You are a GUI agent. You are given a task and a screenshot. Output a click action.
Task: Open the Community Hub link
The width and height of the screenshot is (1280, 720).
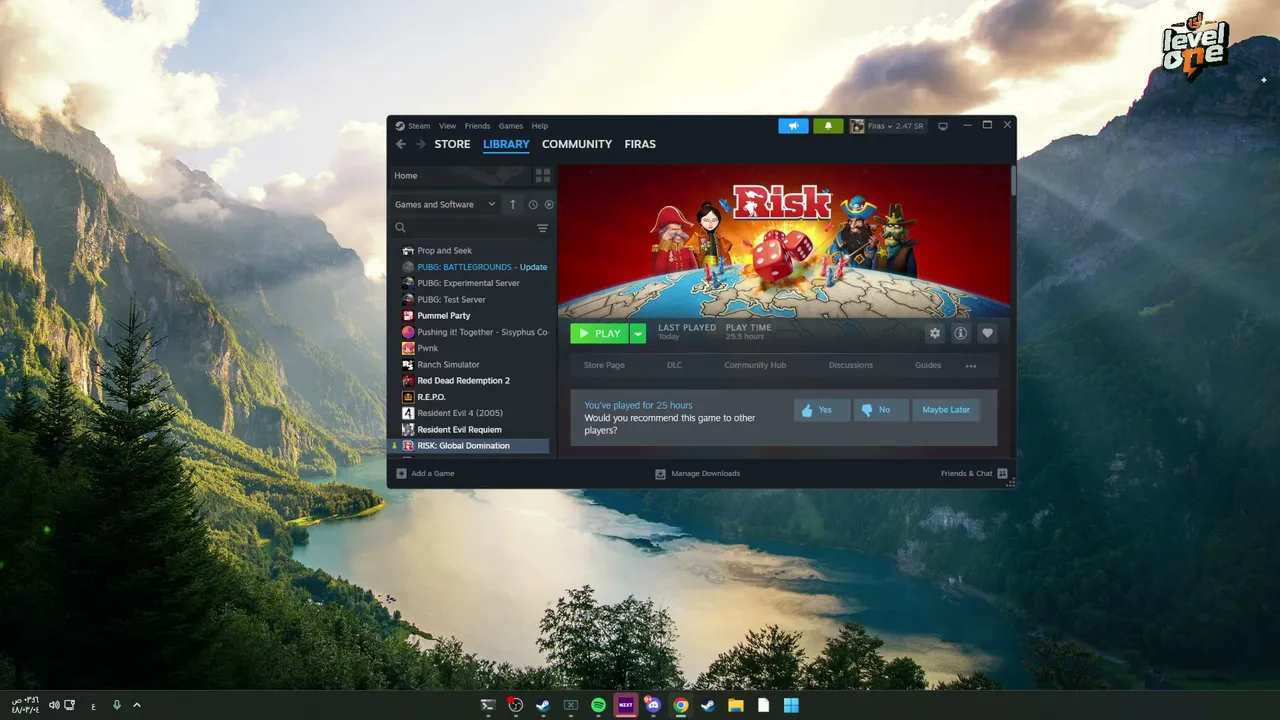[x=755, y=366]
